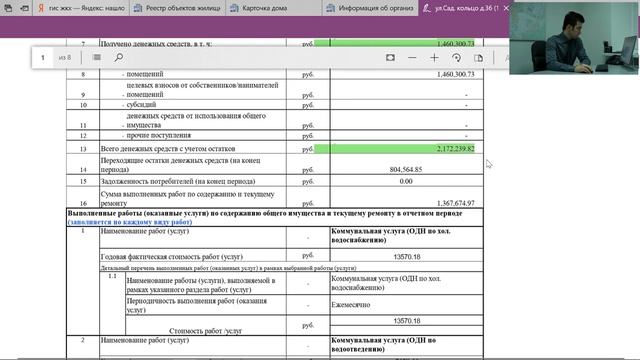Viewport: 640px width, 360px height.
Task: Click bold 'Коммунальная услуга (ОДН по хол. водоснабжению)'
Action: coord(391,236)
